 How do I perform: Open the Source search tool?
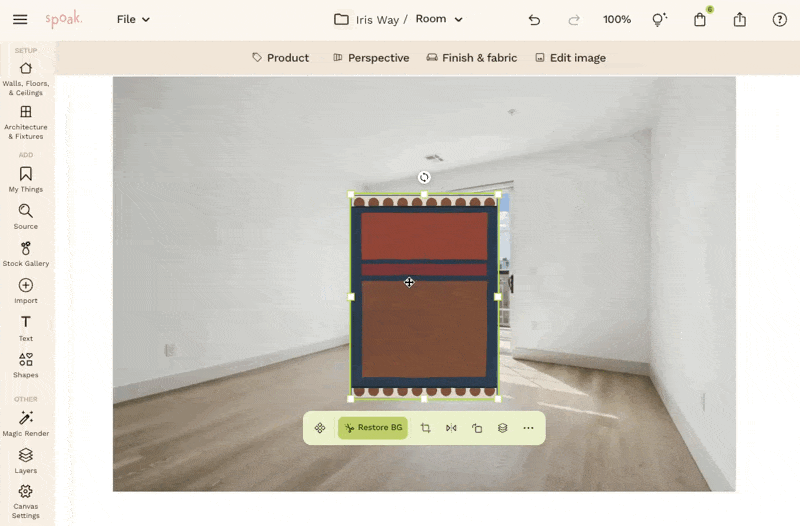coord(26,217)
